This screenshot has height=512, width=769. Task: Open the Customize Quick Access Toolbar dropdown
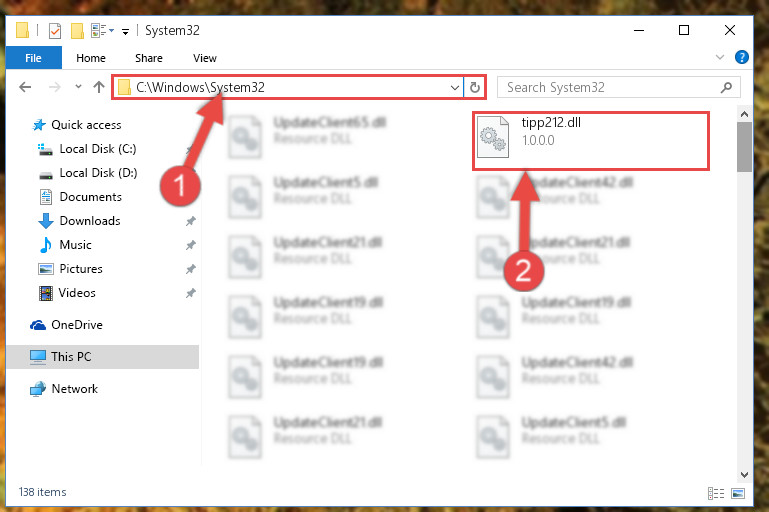[126, 32]
